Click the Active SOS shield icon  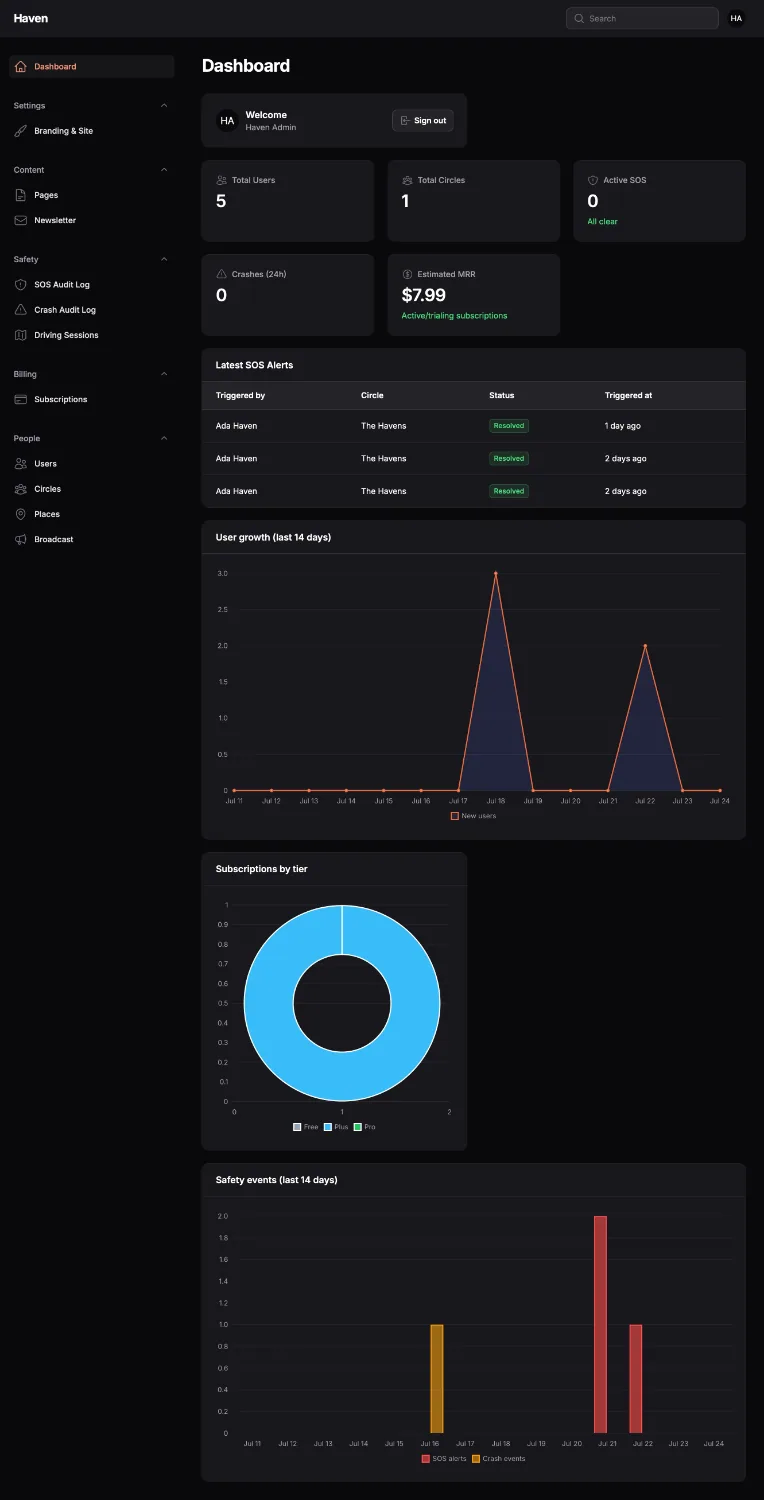593,180
